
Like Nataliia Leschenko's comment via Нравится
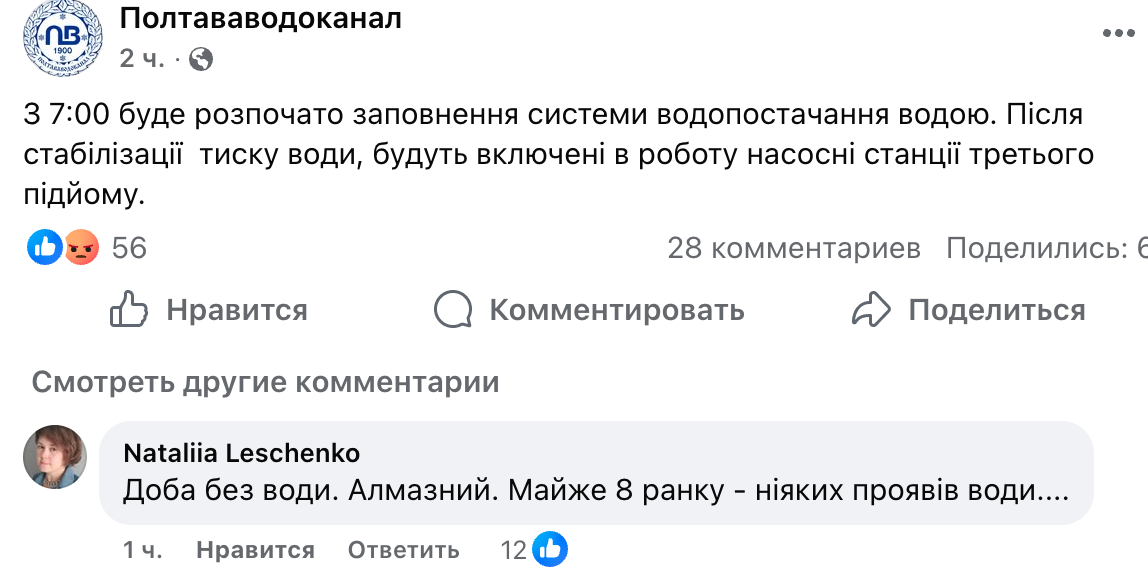point(255,550)
